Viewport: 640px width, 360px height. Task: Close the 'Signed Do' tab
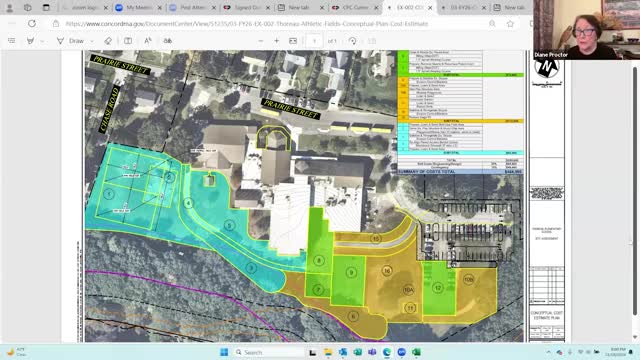click(x=268, y=8)
